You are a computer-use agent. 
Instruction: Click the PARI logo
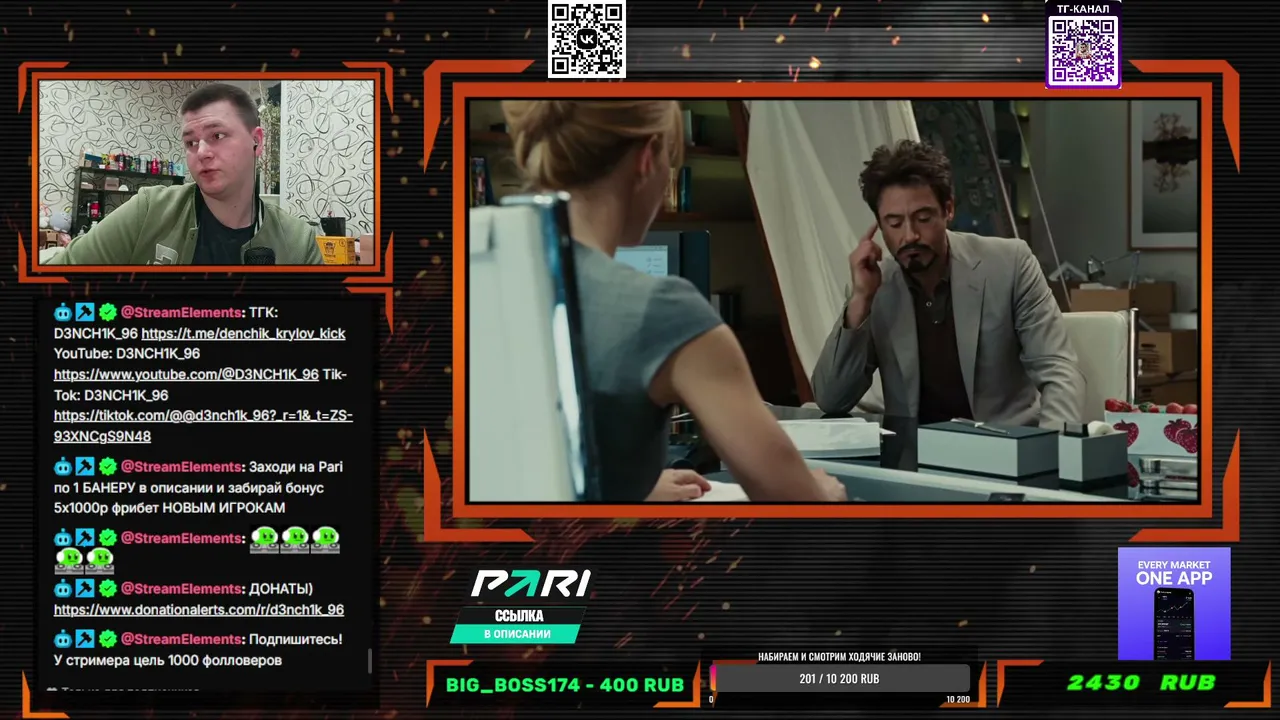point(530,583)
